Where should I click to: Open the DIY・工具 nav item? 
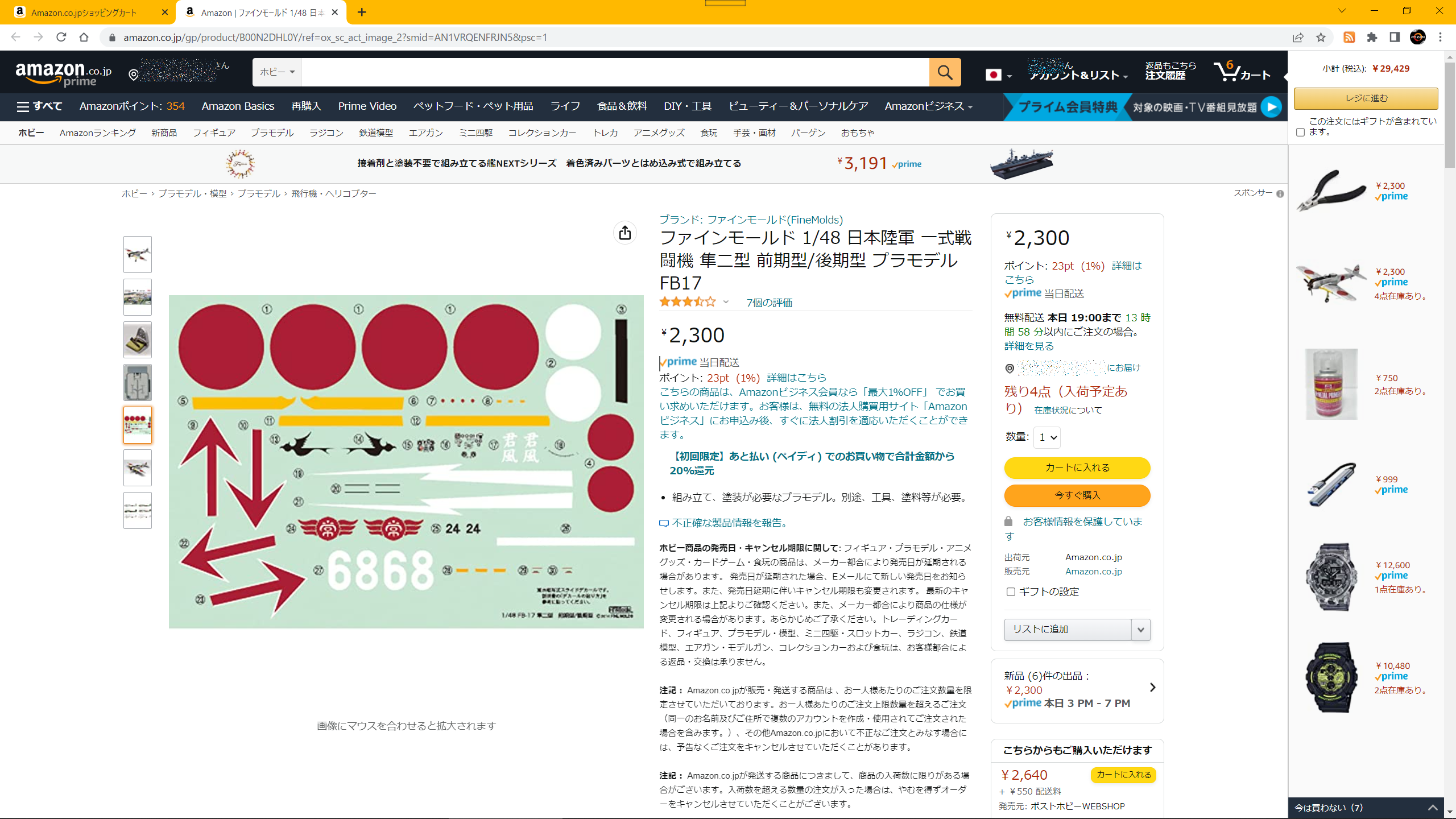pos(688,106)
